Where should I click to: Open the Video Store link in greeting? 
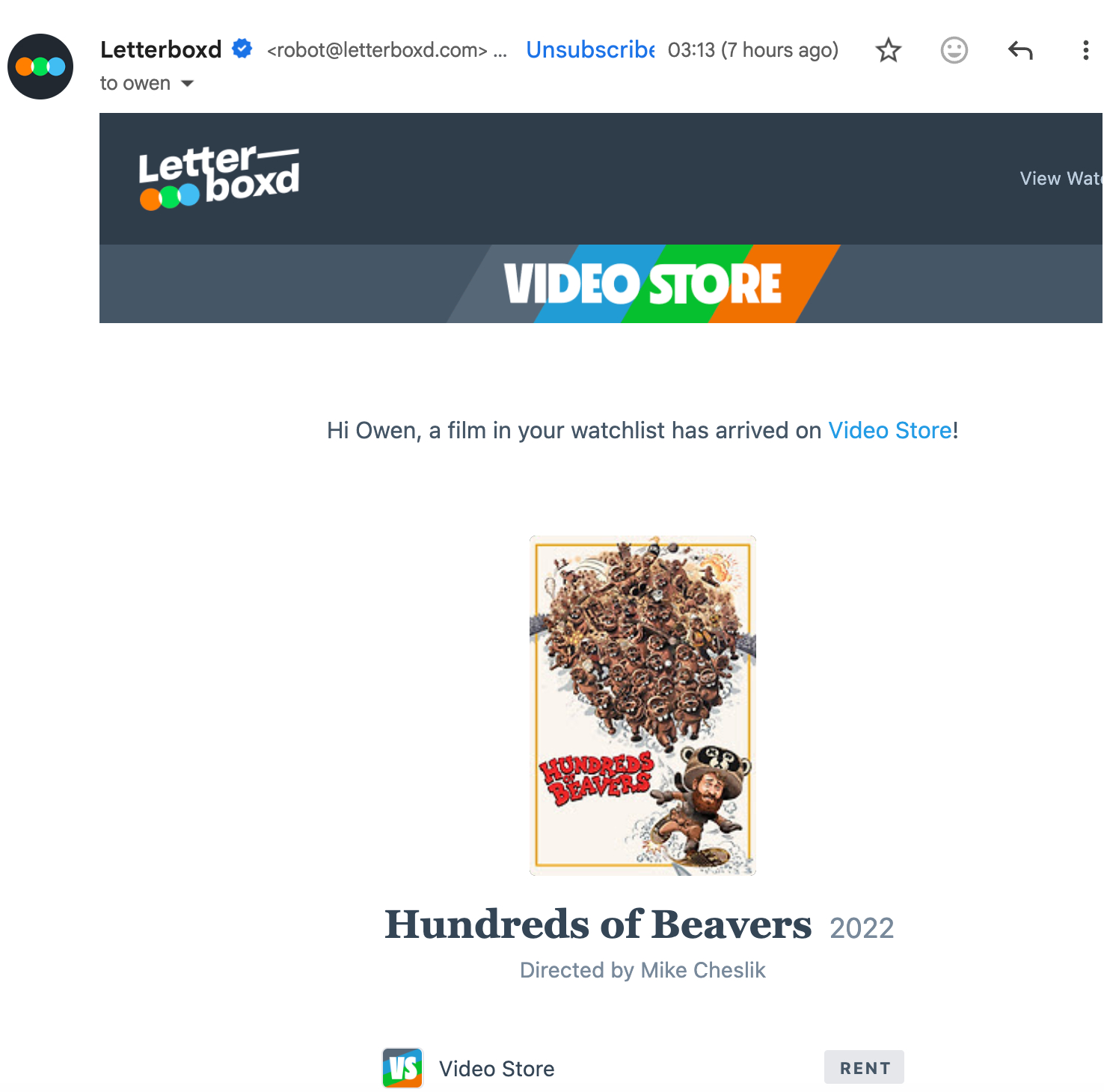point(889,430)
